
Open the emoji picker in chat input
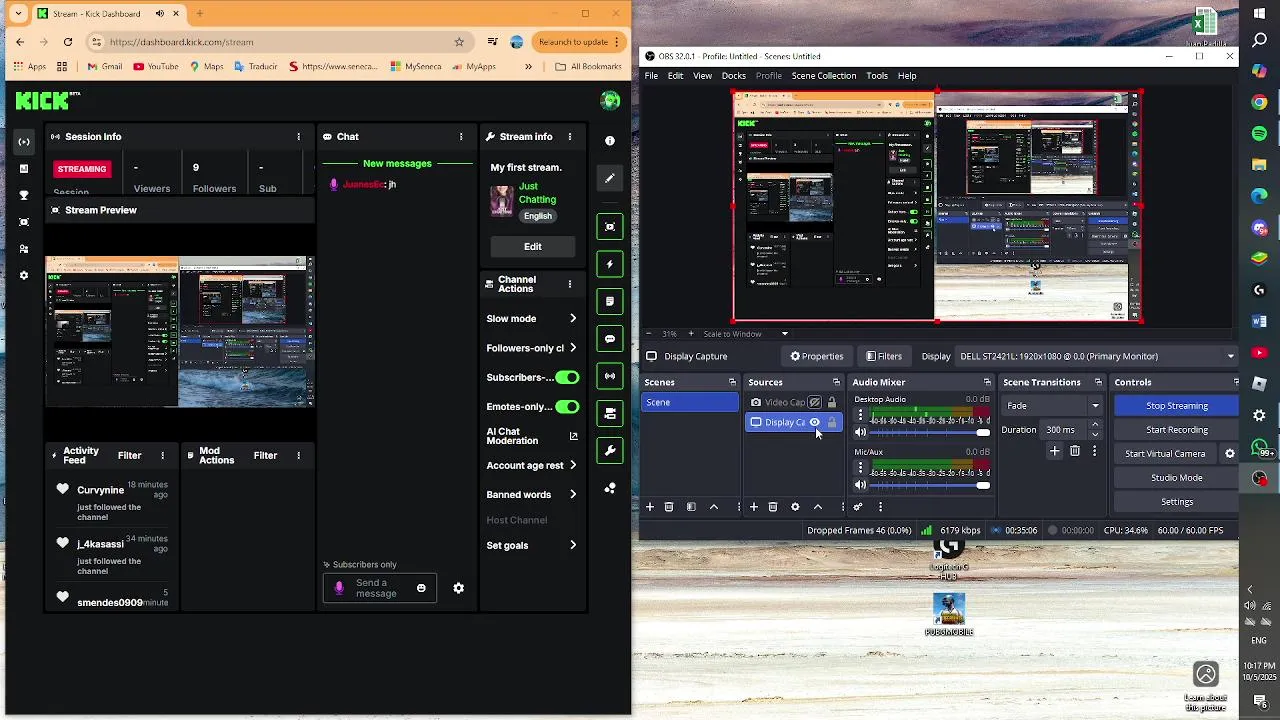(421, 588)
